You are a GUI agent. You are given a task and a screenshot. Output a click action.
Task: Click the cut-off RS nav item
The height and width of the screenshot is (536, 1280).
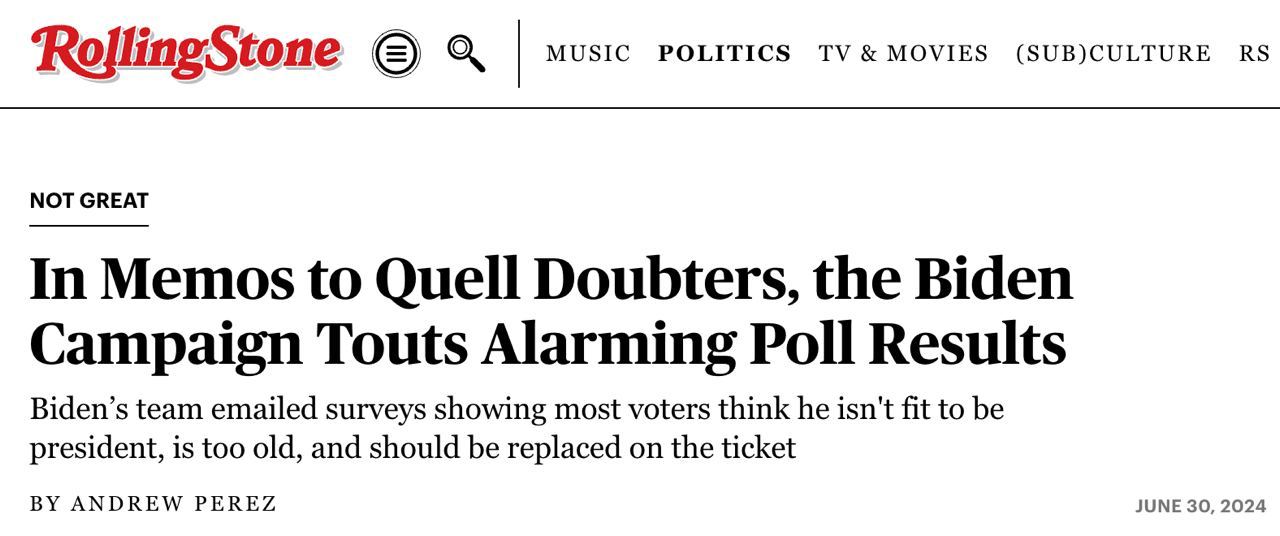(x=1255, y=53)
